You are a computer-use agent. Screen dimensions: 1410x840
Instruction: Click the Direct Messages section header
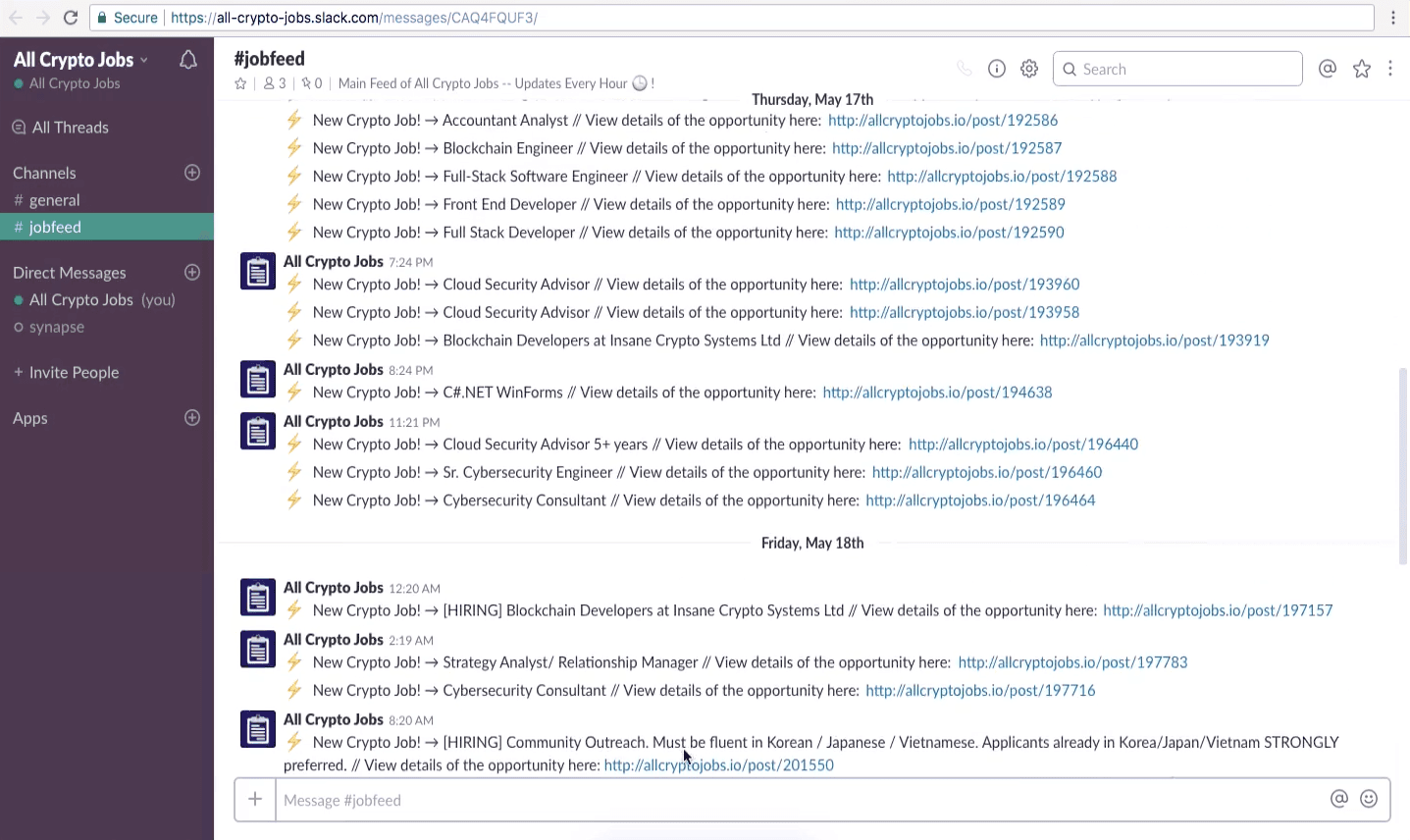[70, 273]
